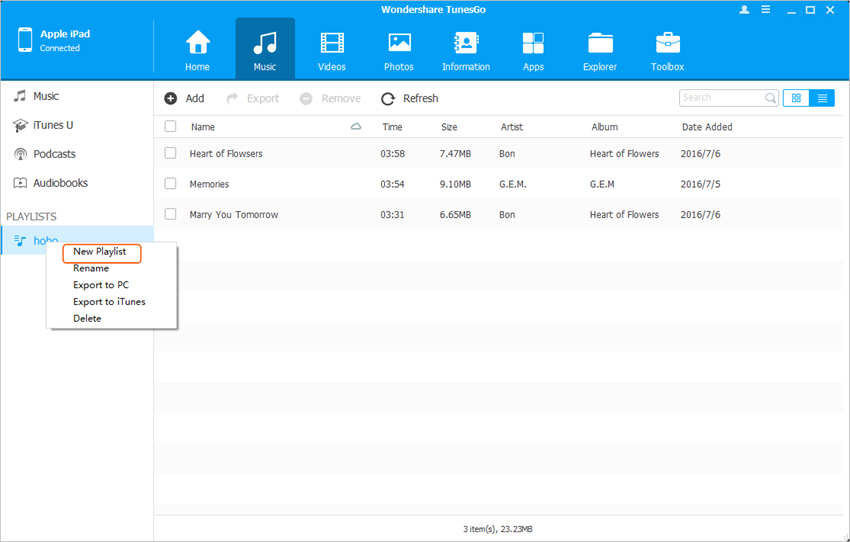Open the Information section
This screenshot has height=542, width=850.
[x=466, y=50]
